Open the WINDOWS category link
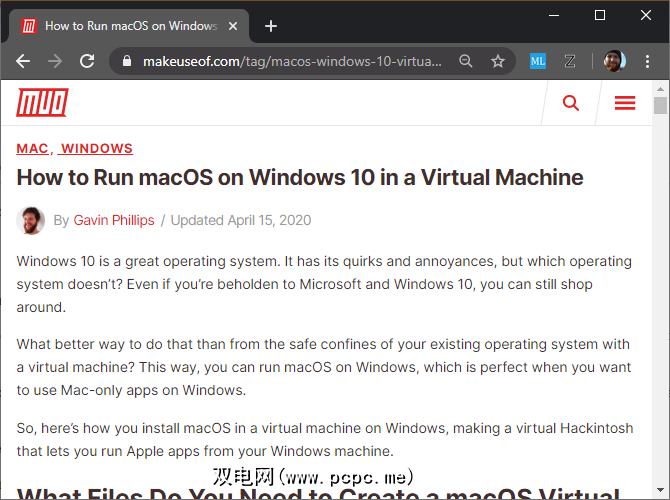The image size is (670, 500). (97, 148)
